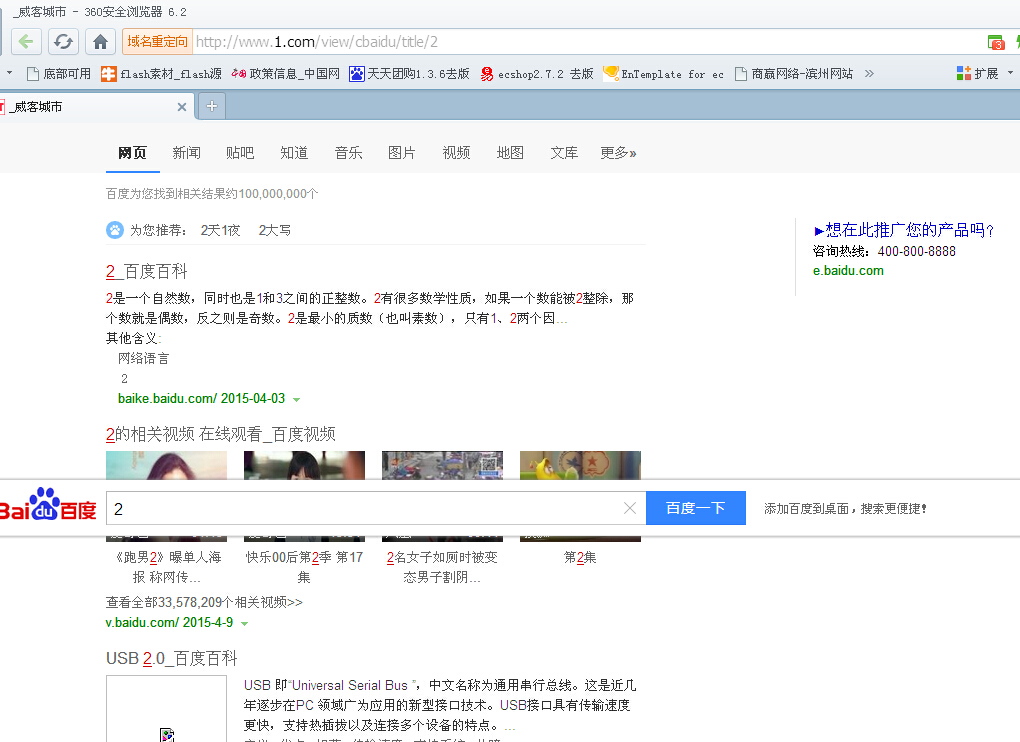Click the 《跑男2》曝单人海报 caption link
Viewport: 1020px width, 742px height.
tap(167, 567)
